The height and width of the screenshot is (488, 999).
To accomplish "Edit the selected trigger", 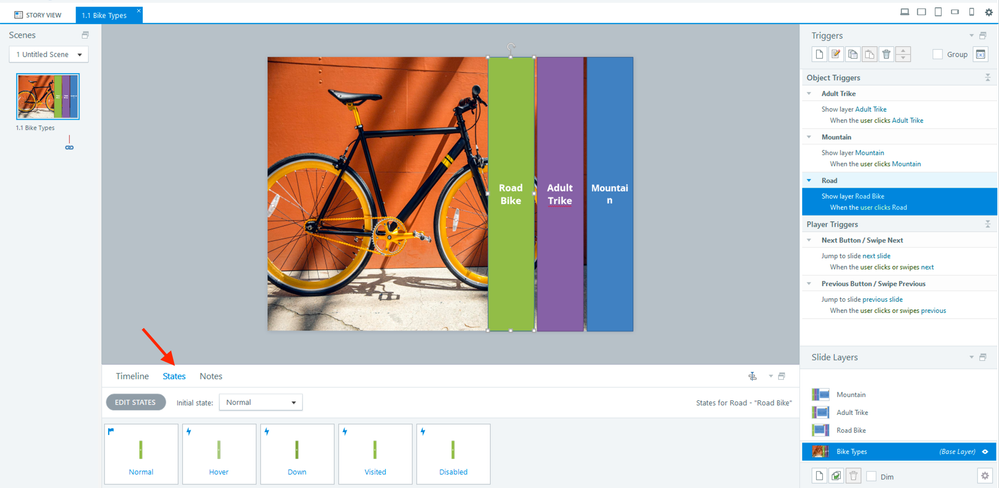I will coord(837,54).
